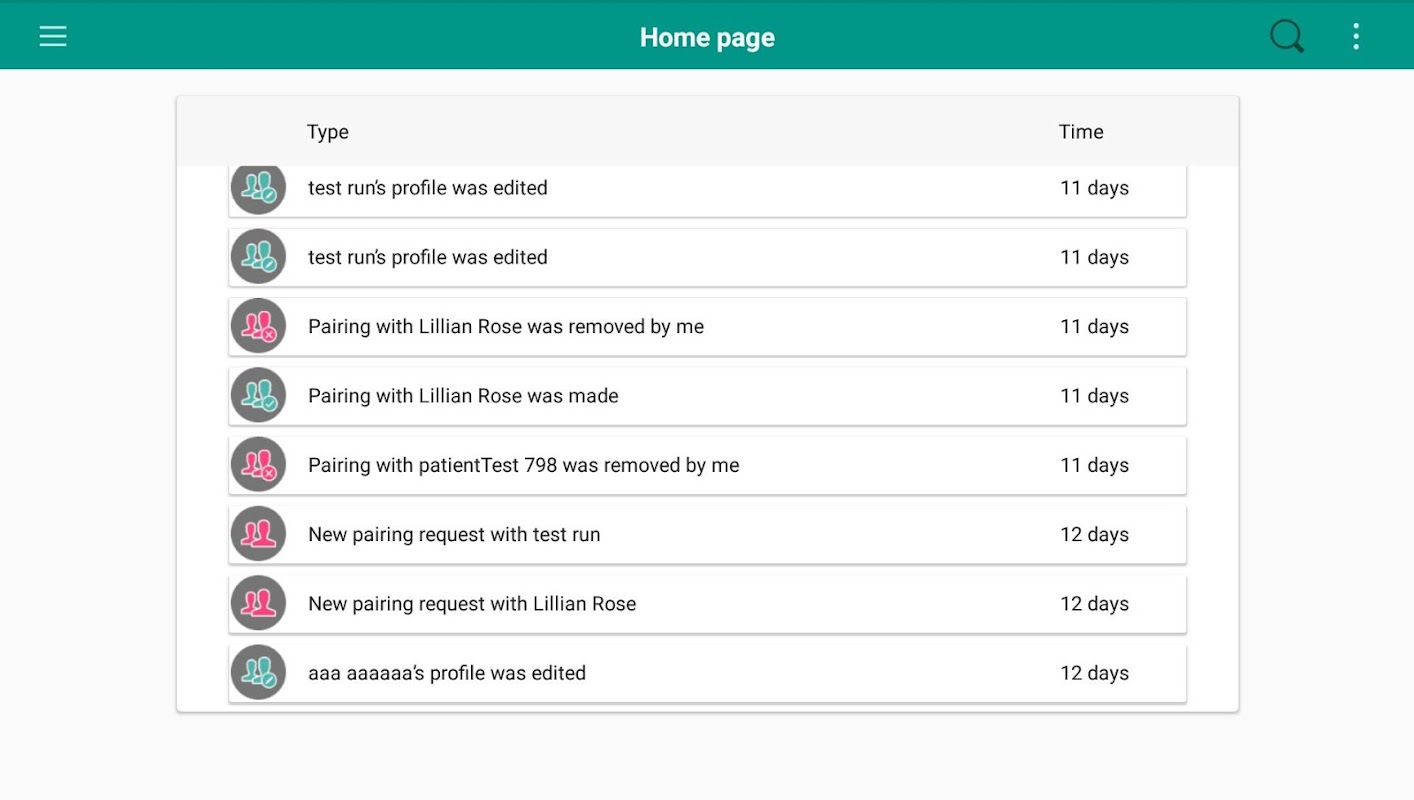Open the hamburger navigation menu

53,37
